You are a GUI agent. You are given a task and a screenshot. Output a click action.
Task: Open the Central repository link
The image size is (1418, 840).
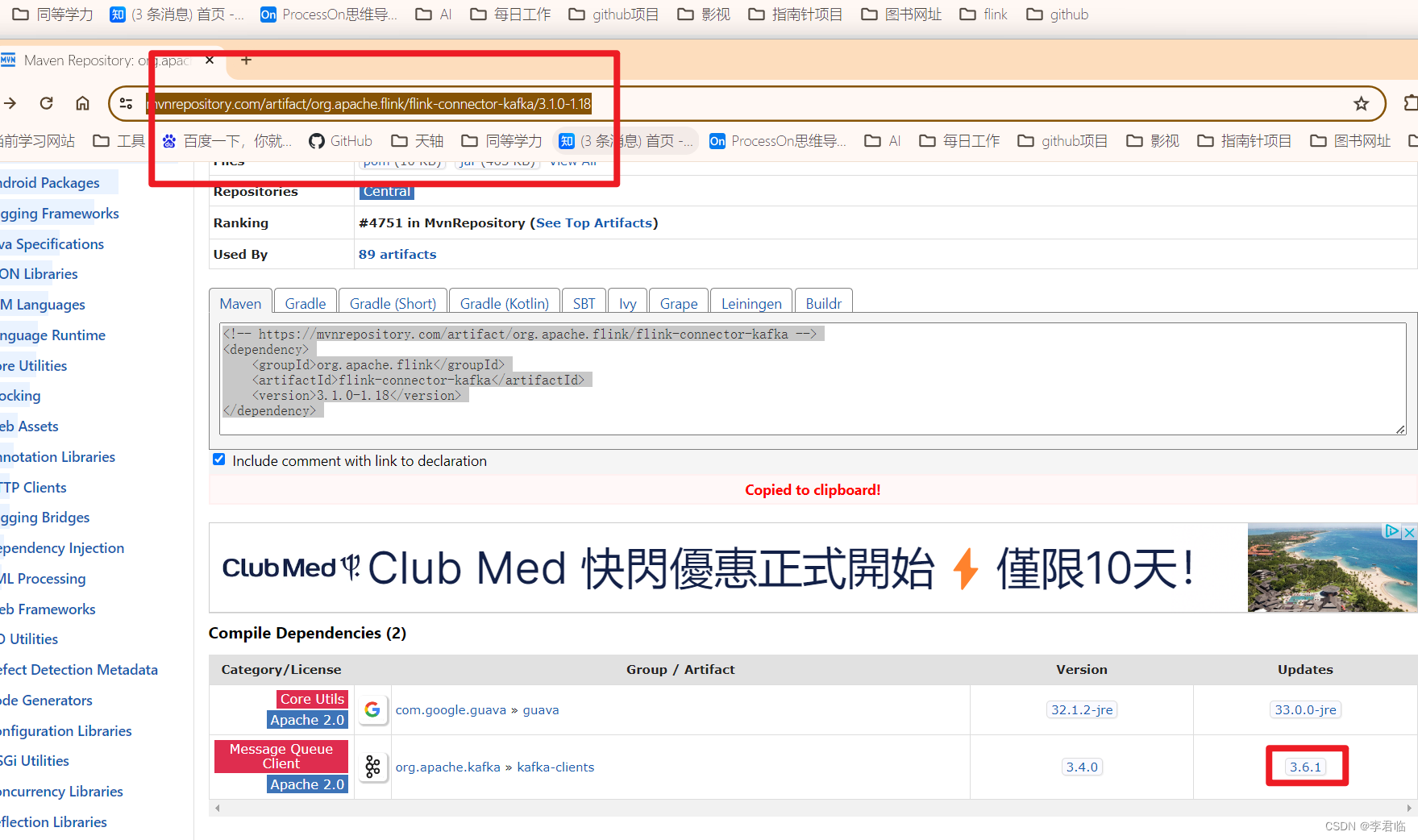coord(387,191)
